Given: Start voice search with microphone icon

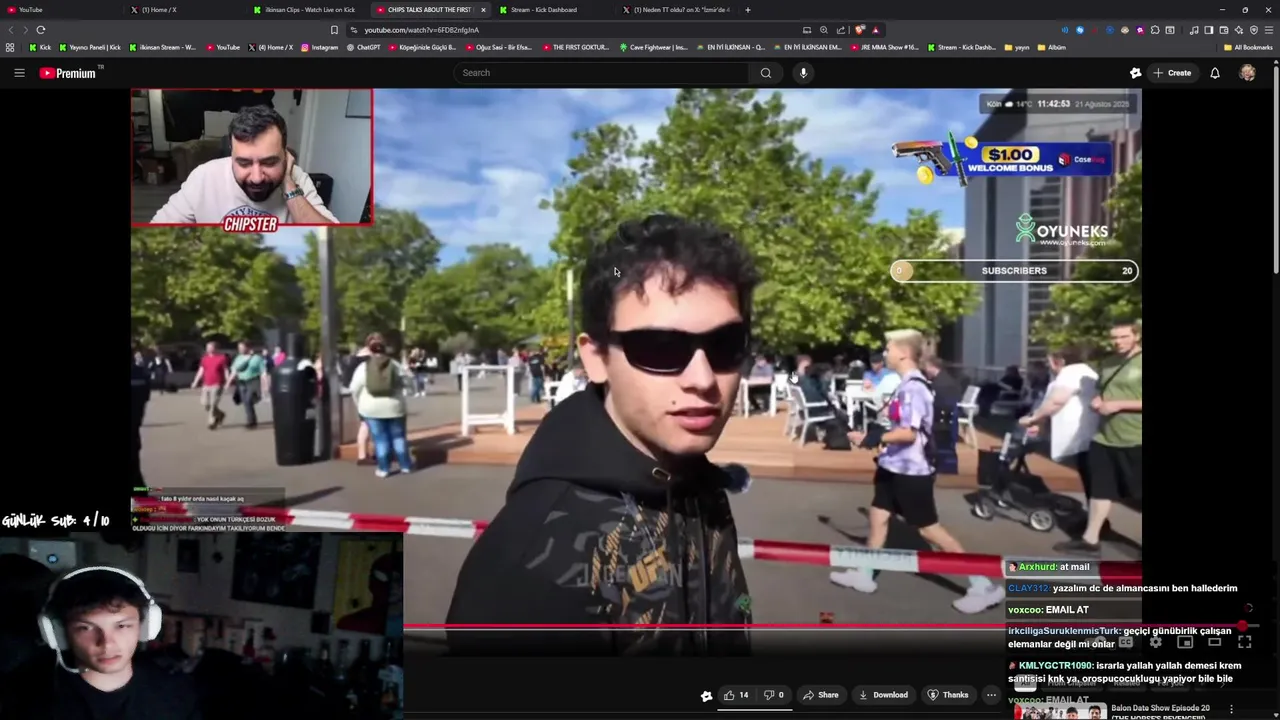Looking at the screenshot, I should (803, 73).
